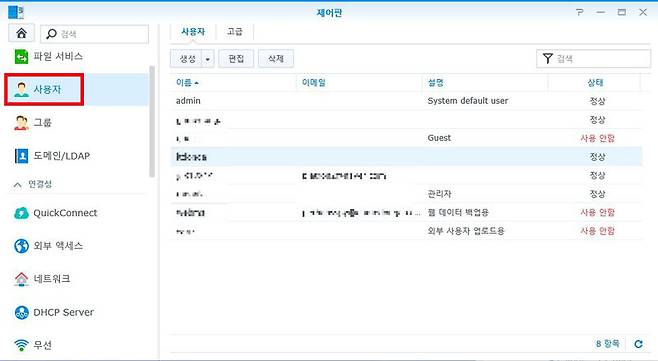
Task: Open the Group (그룹) icon
Action: [21, 123]
